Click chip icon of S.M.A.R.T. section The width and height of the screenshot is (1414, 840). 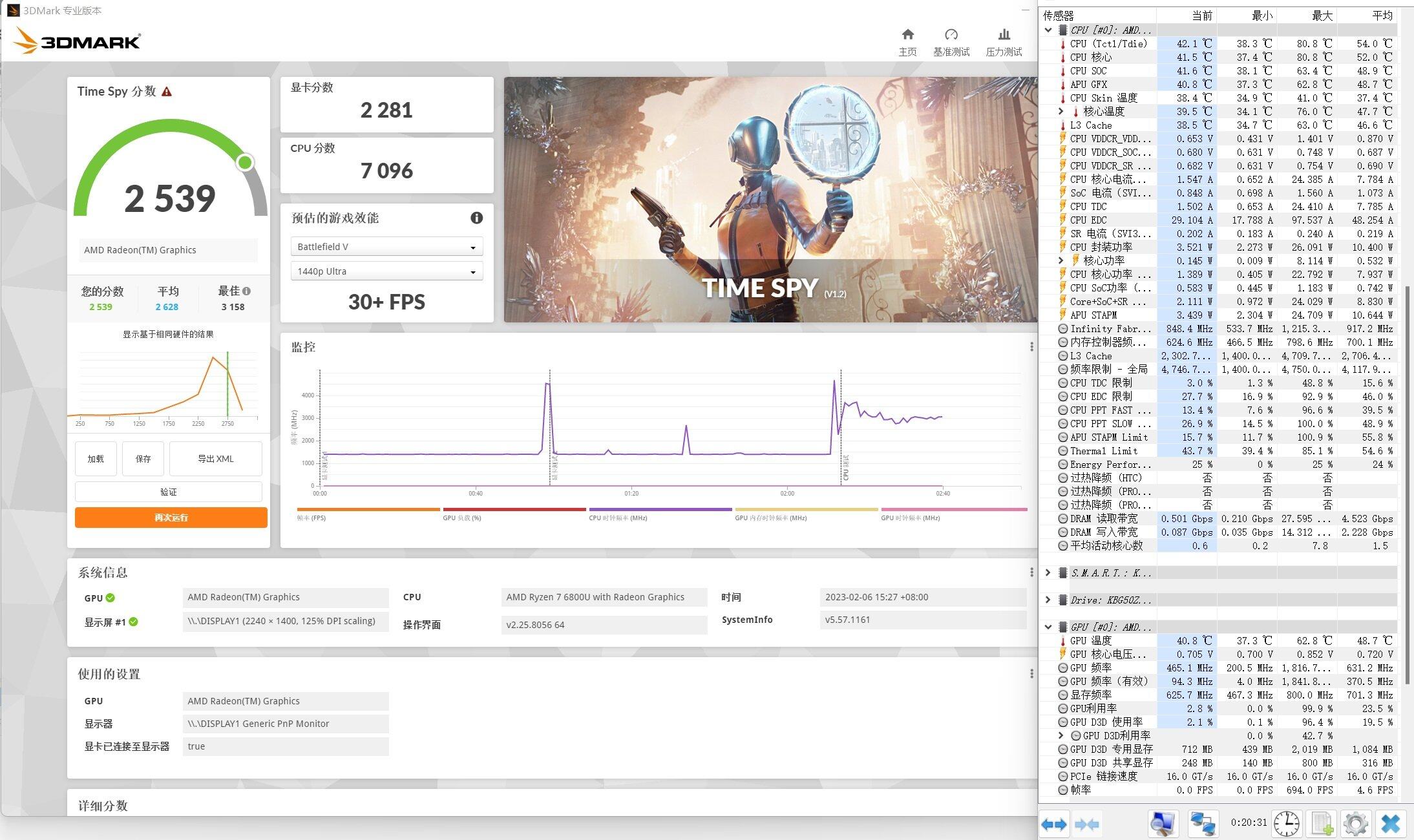[1063, 572]
